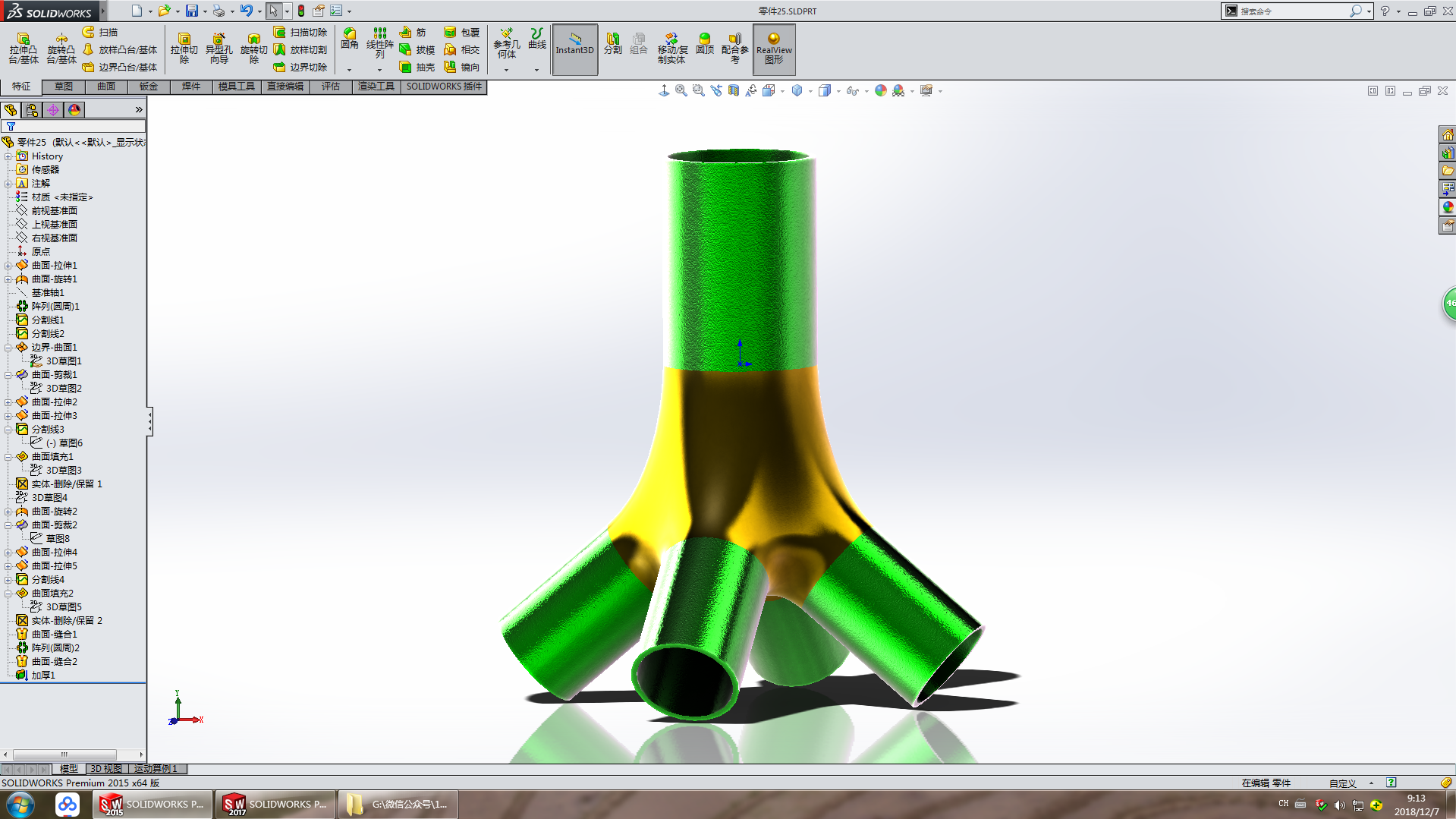Click the 参考几何体 reference geometry tool

(x=506, y=43)
